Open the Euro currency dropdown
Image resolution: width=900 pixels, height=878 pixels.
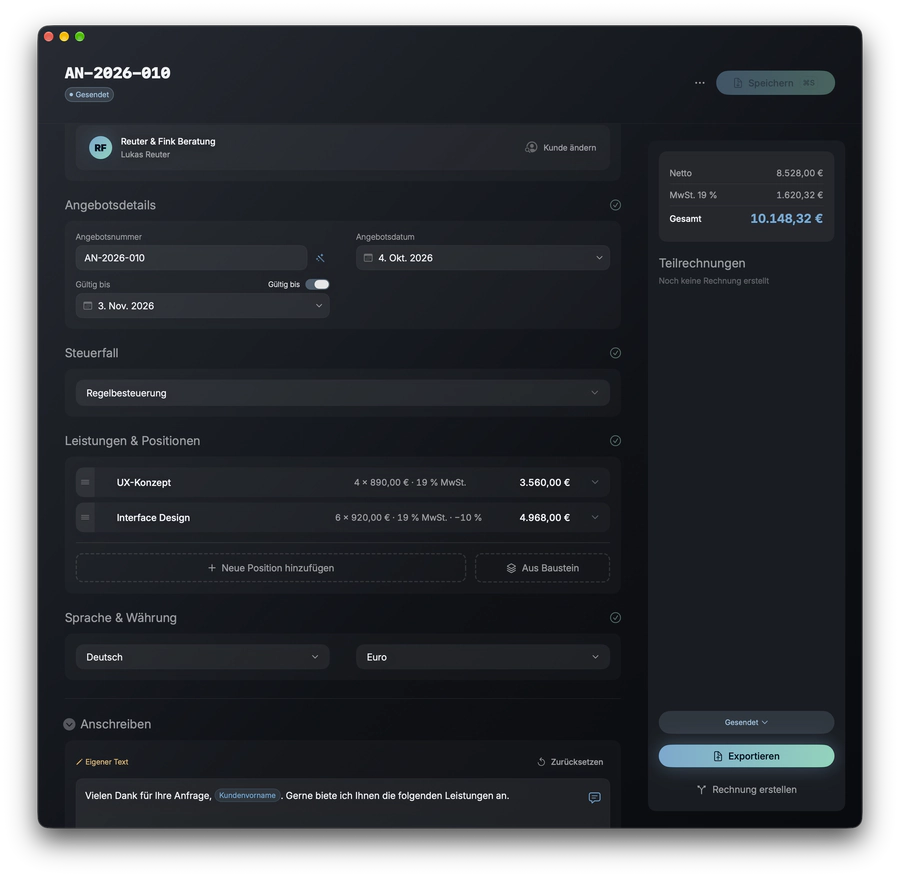483,657
